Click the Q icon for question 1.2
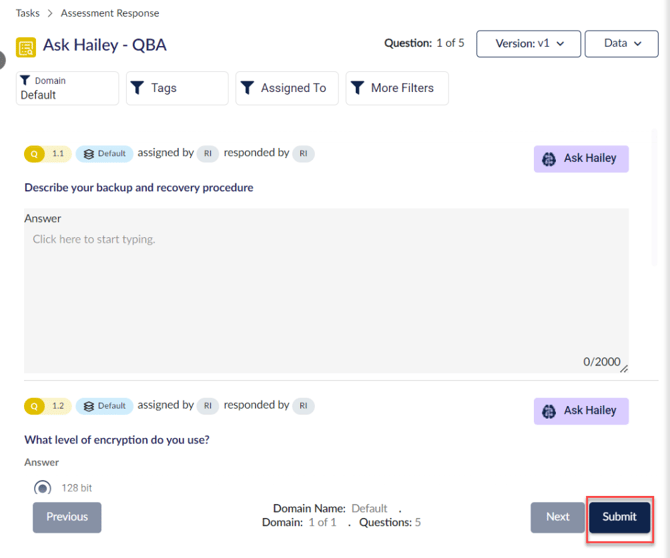670x558 pixels. (35, 406)
